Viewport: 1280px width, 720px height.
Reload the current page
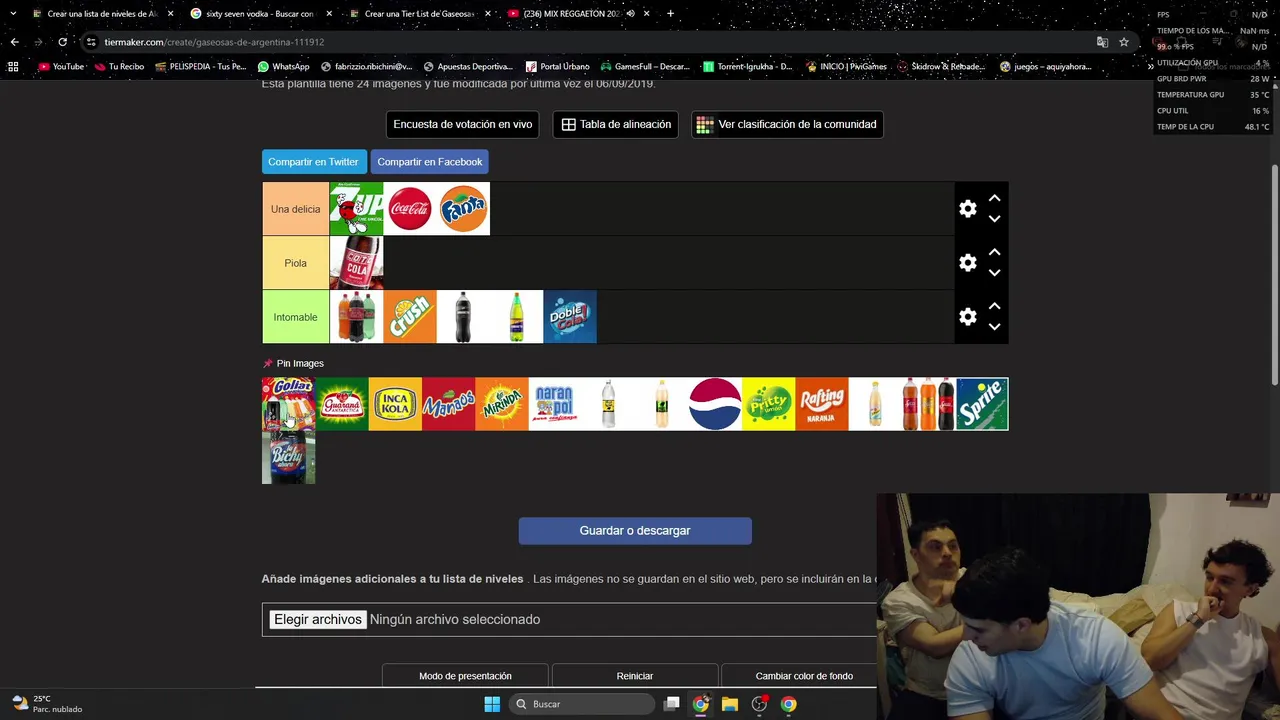62,42
